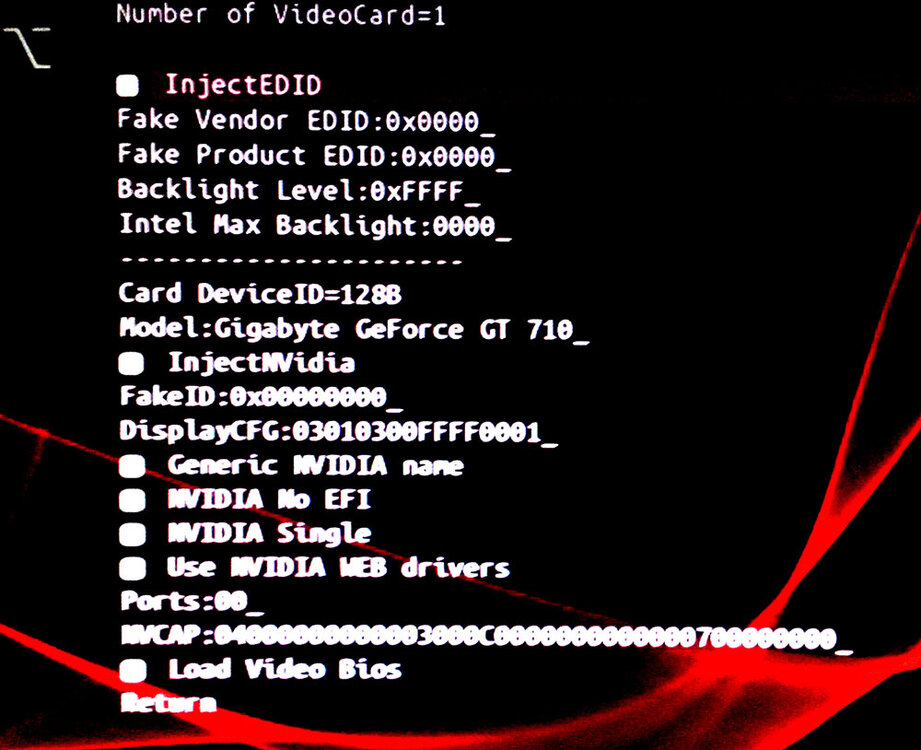
Task: Edit the Fake Vendor EDID field
Action: point(306,120)
